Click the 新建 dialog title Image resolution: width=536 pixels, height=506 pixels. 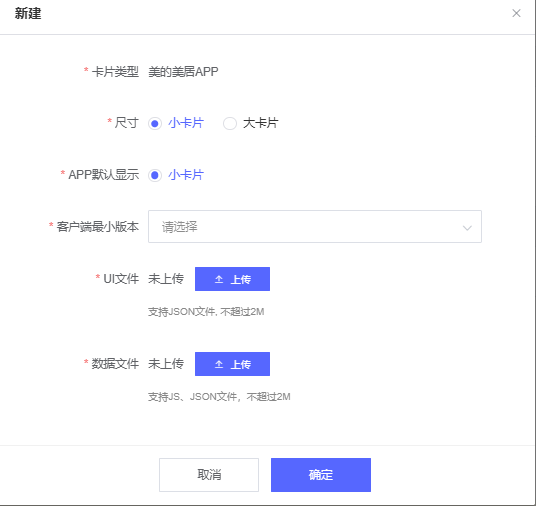(28, 14)
